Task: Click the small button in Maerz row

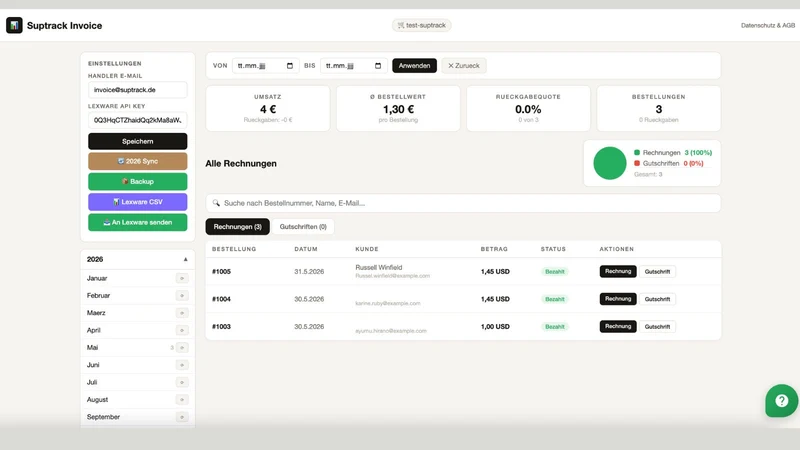Action: click(182, 313)
